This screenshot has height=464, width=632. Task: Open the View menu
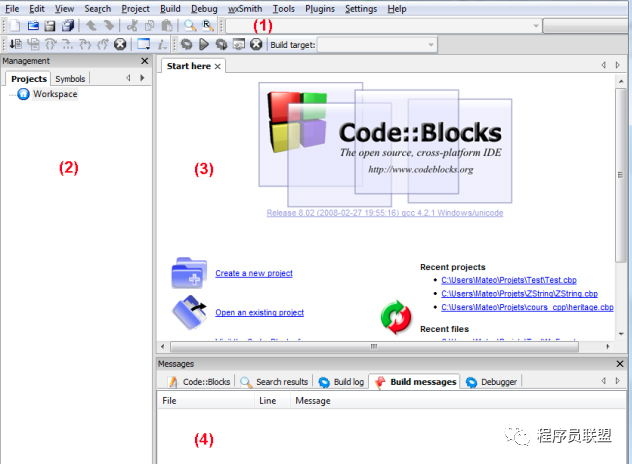[x=64, y=8]
